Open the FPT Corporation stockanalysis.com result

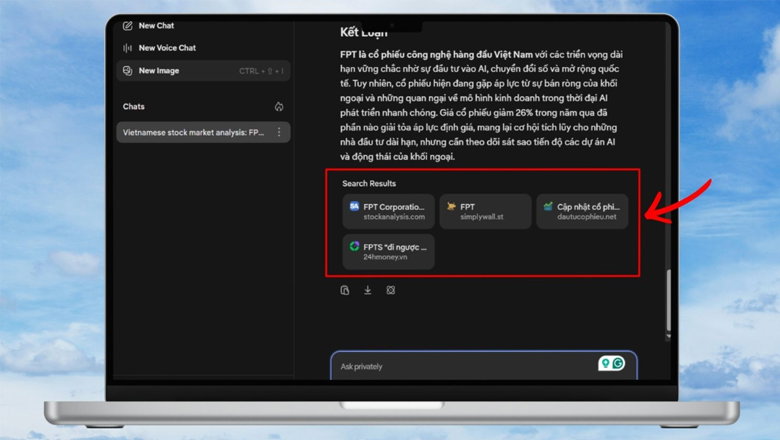pyautogui.click(x=389, y=211)
